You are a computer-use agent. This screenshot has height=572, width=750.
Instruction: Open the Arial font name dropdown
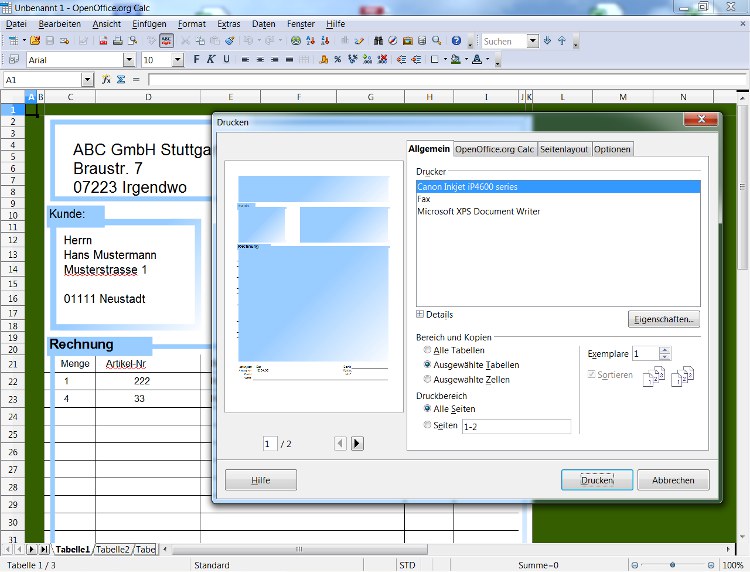click(x=129, y=60)
